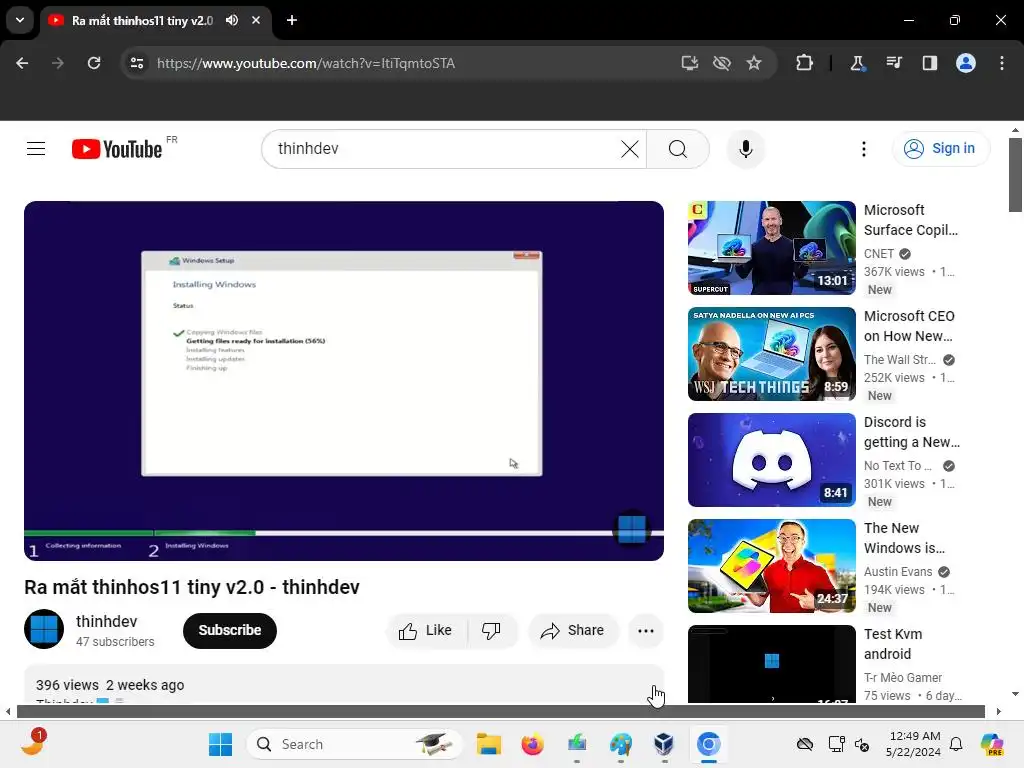Image resolution: width=1024 pixels, height=768 pixels.
Task: Open Test Kvm android video title
Action: coord(893,644)
